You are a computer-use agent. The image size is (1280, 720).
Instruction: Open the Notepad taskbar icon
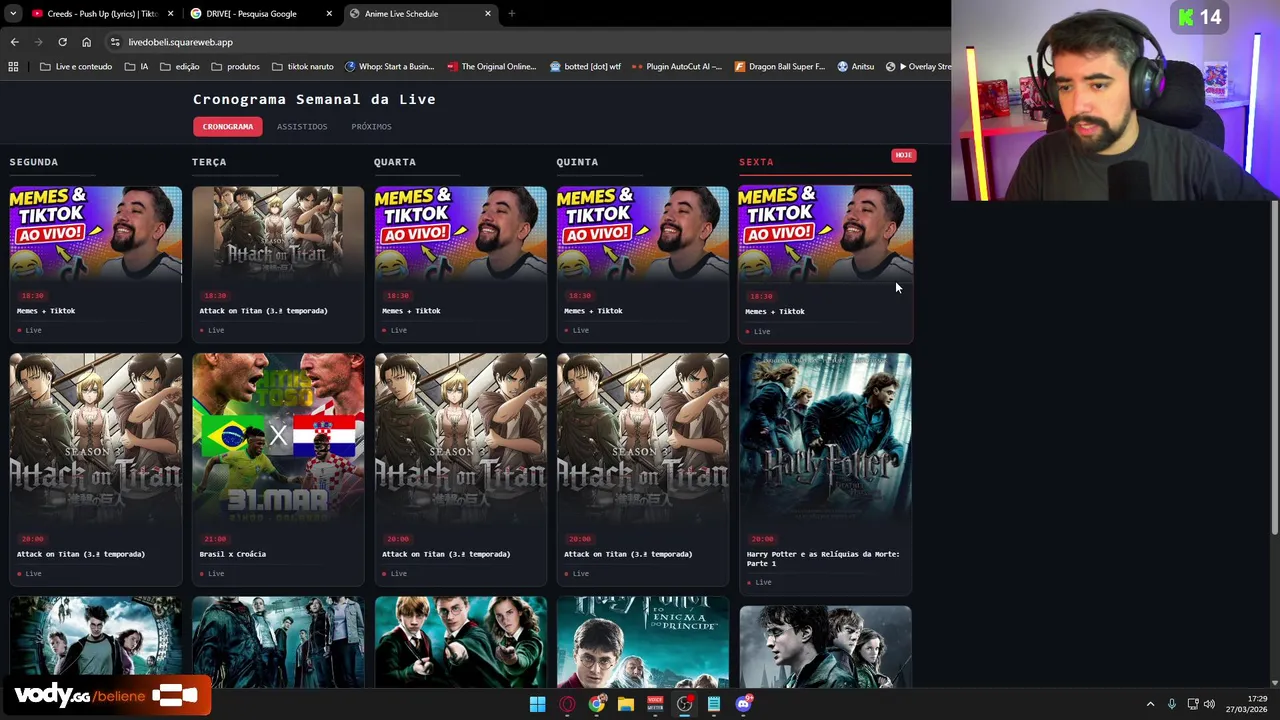tap(714, 704)
